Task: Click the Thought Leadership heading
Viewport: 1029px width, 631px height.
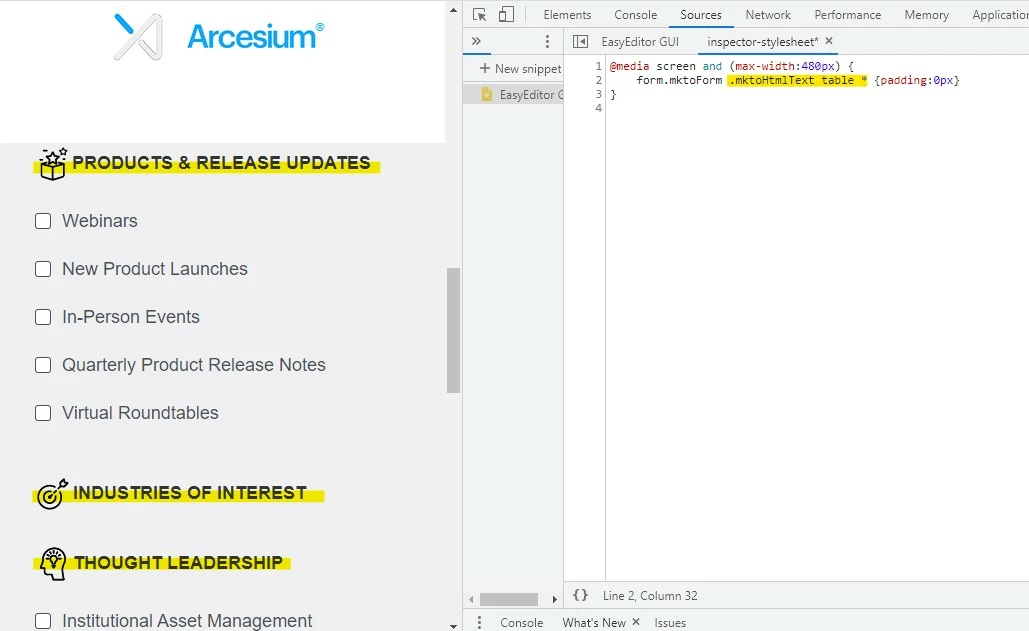Action: (178, 562)
